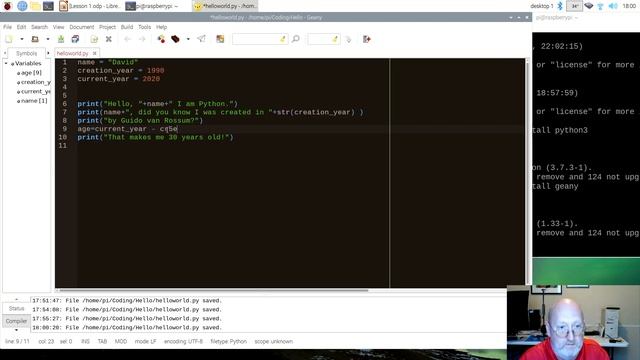Navigate forward with the right arrow icon
The width and height of the screenshot is (640, 360).
tap(142, 39)
